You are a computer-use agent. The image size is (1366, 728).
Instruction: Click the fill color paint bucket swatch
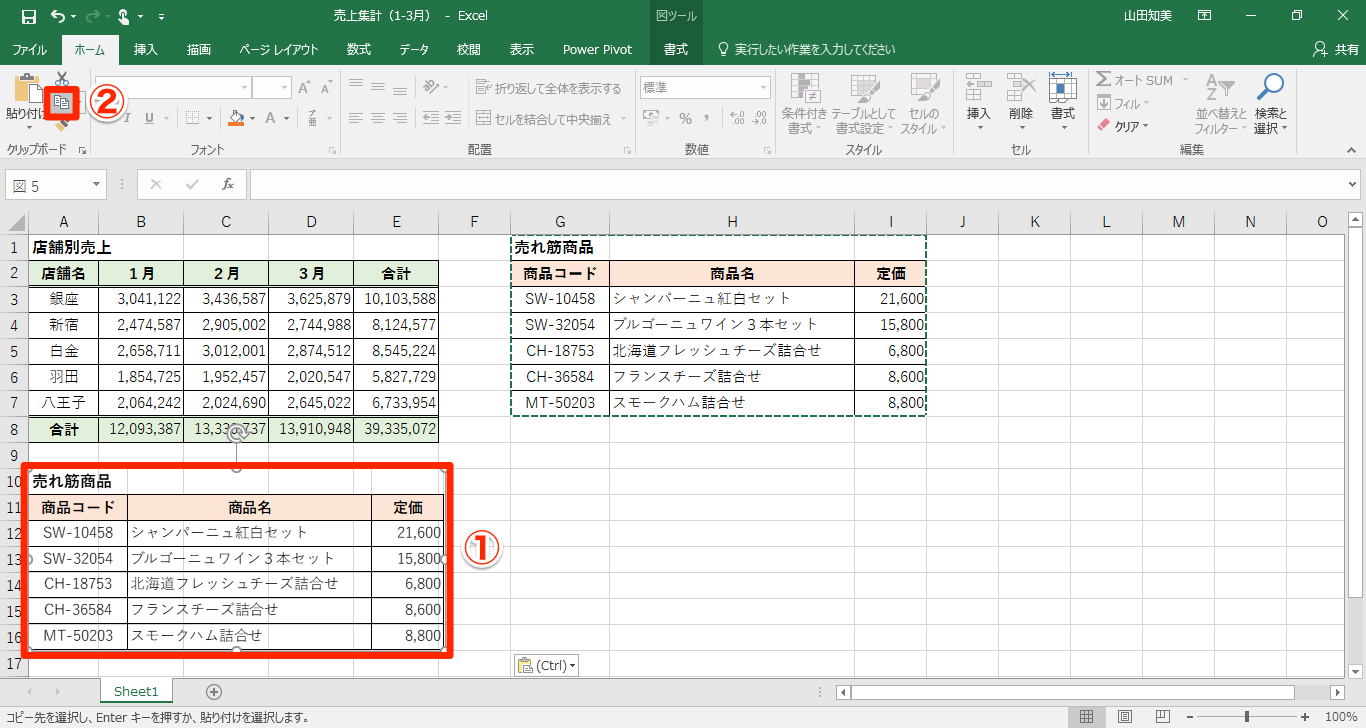(x=237, y=118)
